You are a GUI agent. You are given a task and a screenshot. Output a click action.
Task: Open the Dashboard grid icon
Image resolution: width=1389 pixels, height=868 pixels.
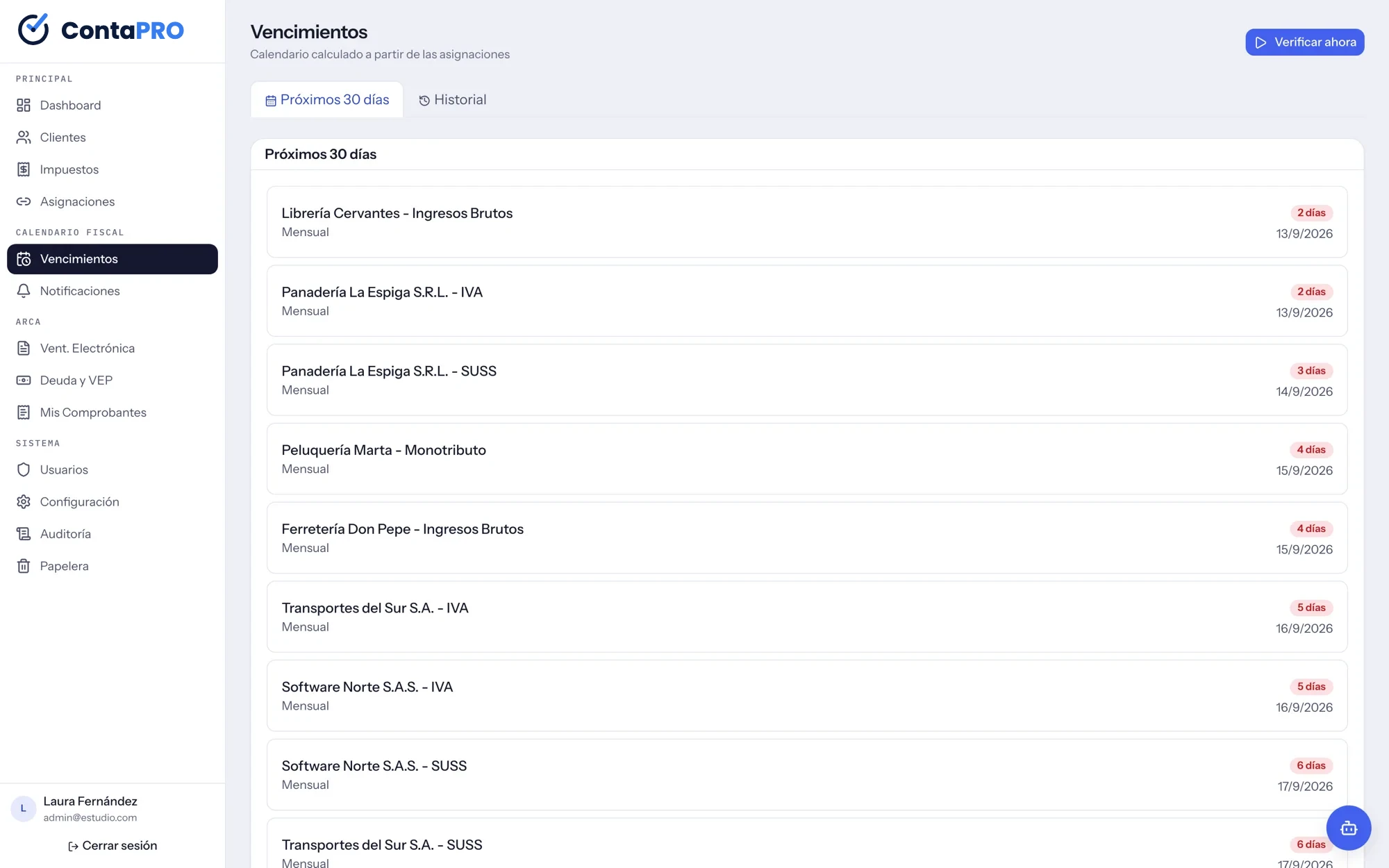tap(24, 105)
